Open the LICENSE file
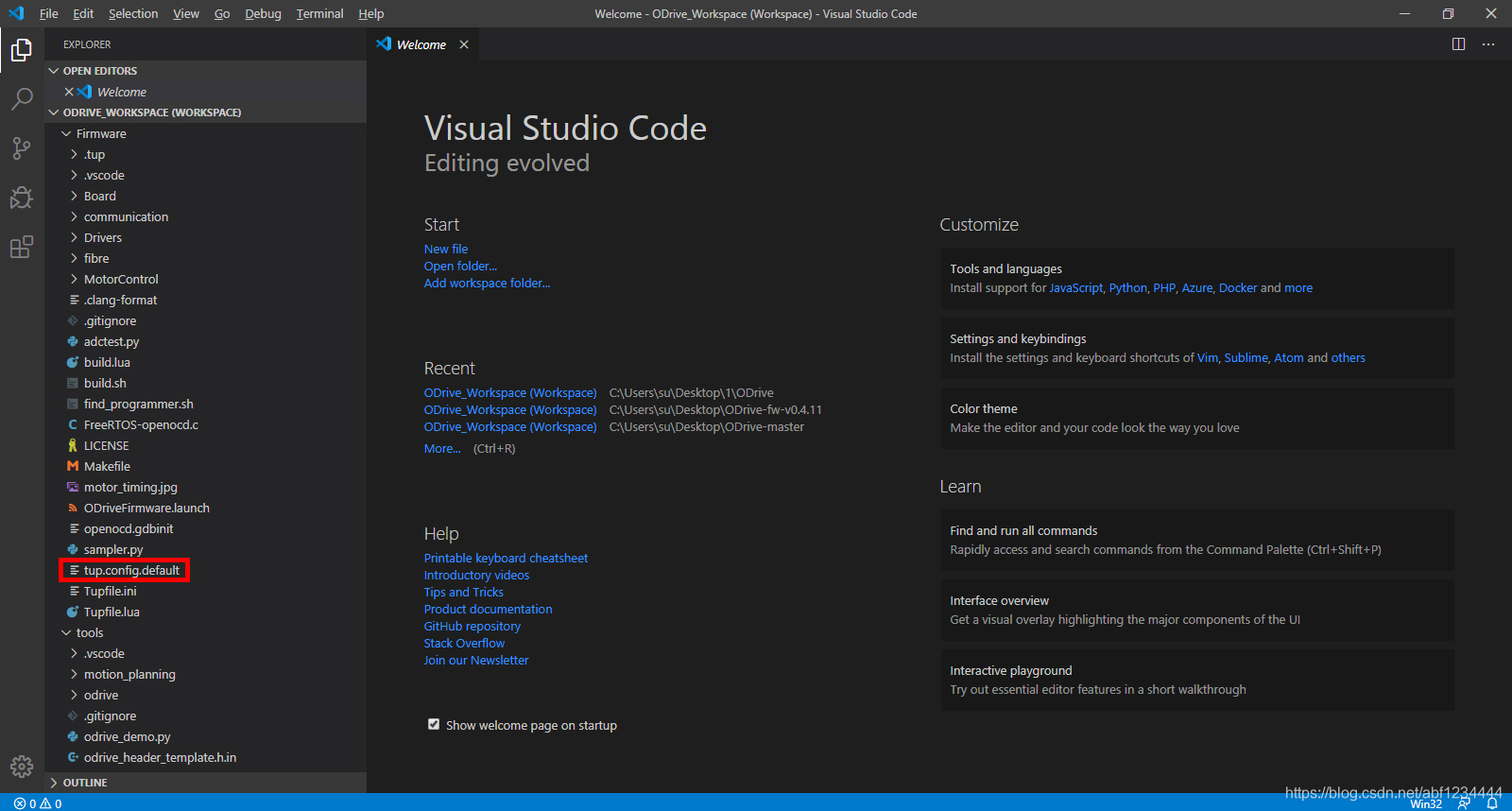Viewport: 1512px width, 811px height. [106, 445]
